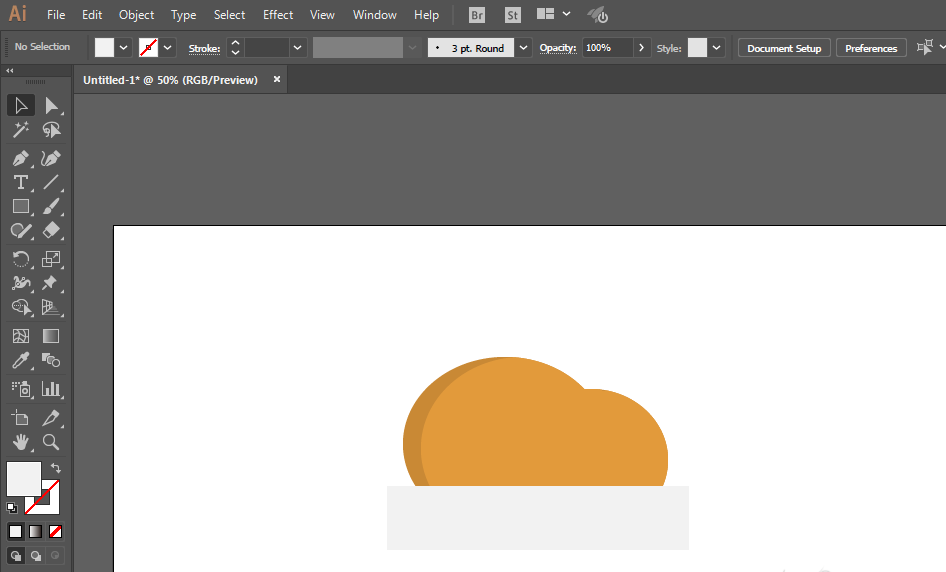This screenshot has height=572, width=946.
Task: Select the Zoom magnifier tool
Action: tap(51, 442)
